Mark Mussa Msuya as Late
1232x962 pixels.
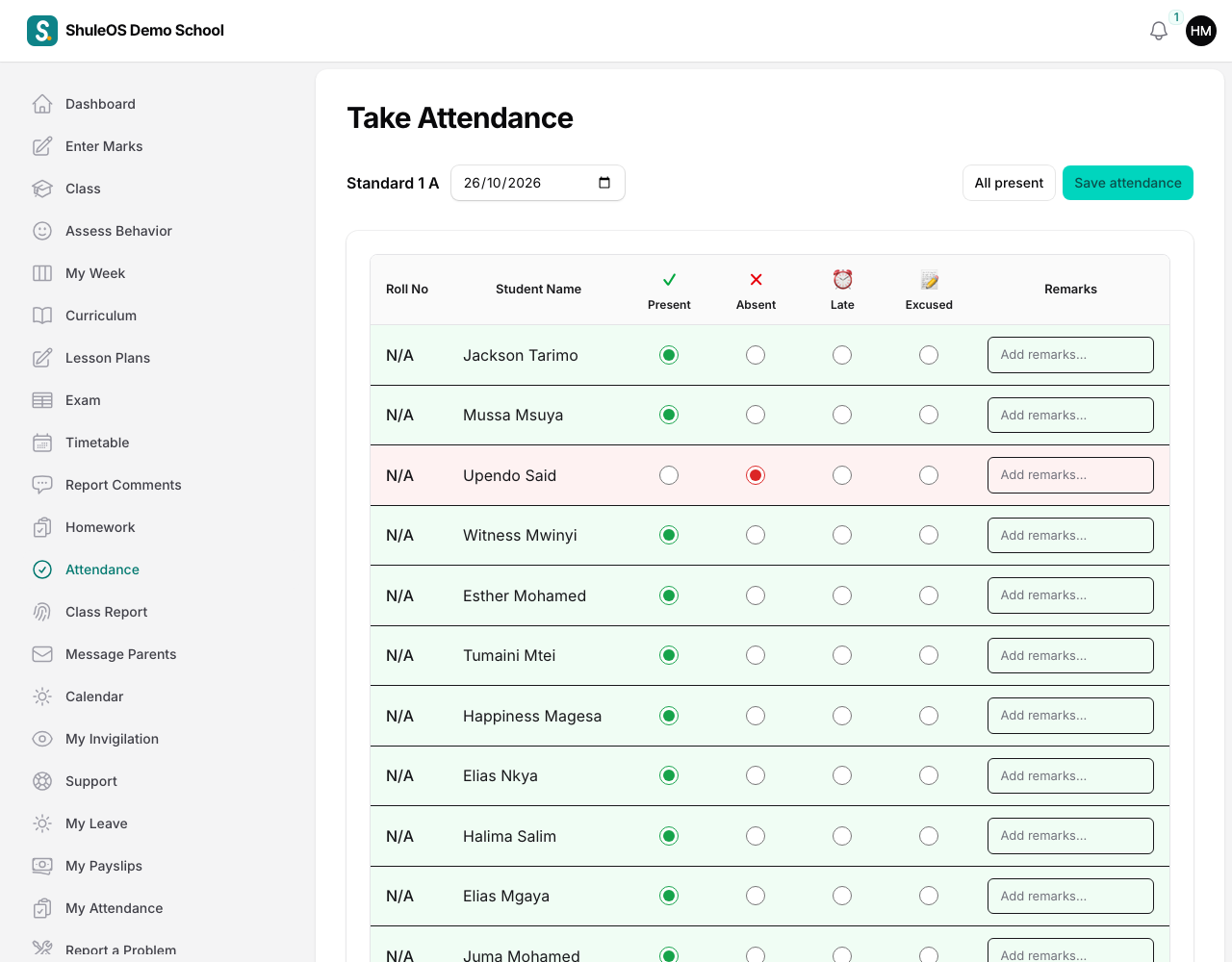click(x=842, y=415)
